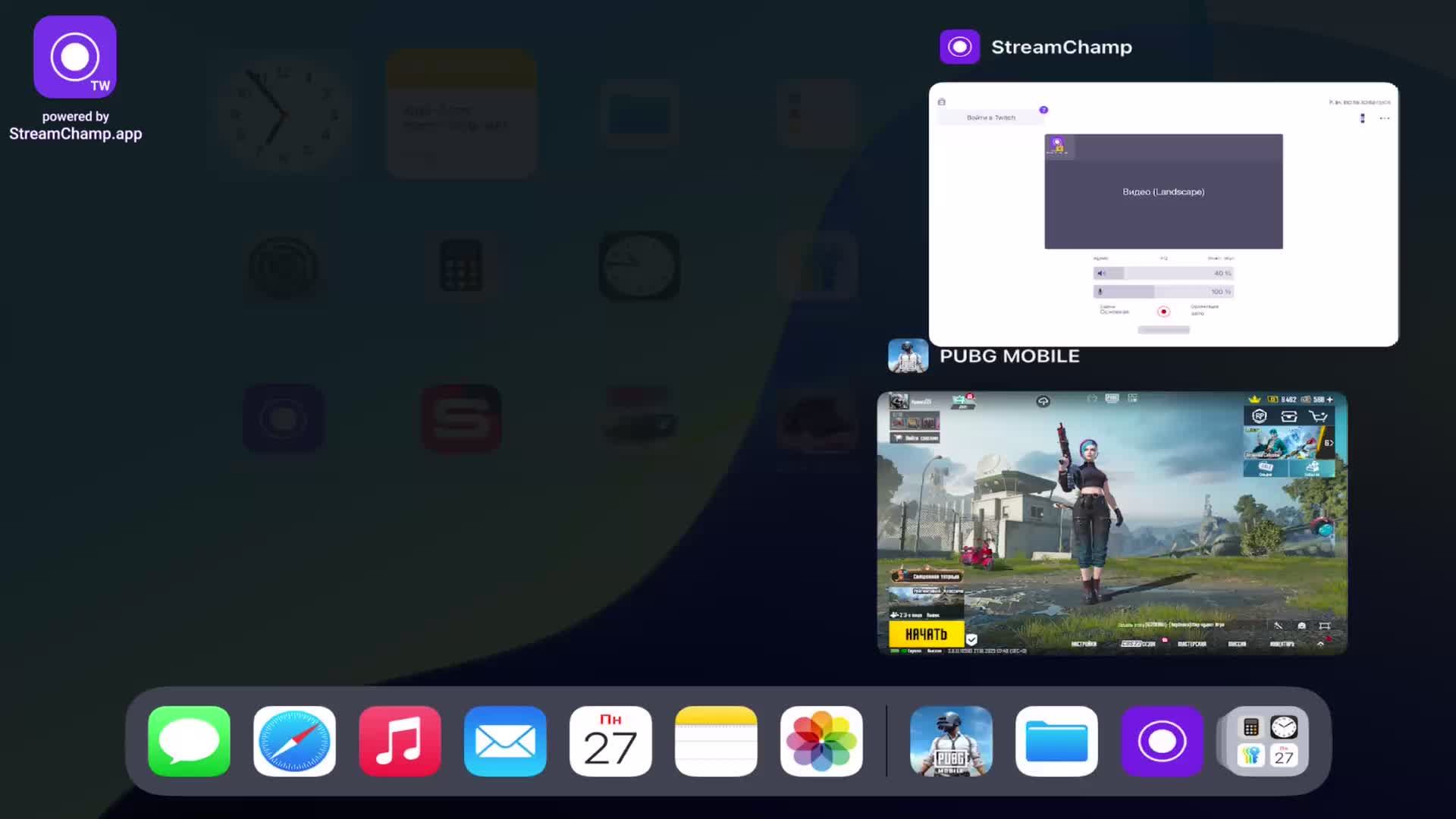Click the player avatar in the PUBG preview
The image size is (1456, 819).
coord(899,401)
